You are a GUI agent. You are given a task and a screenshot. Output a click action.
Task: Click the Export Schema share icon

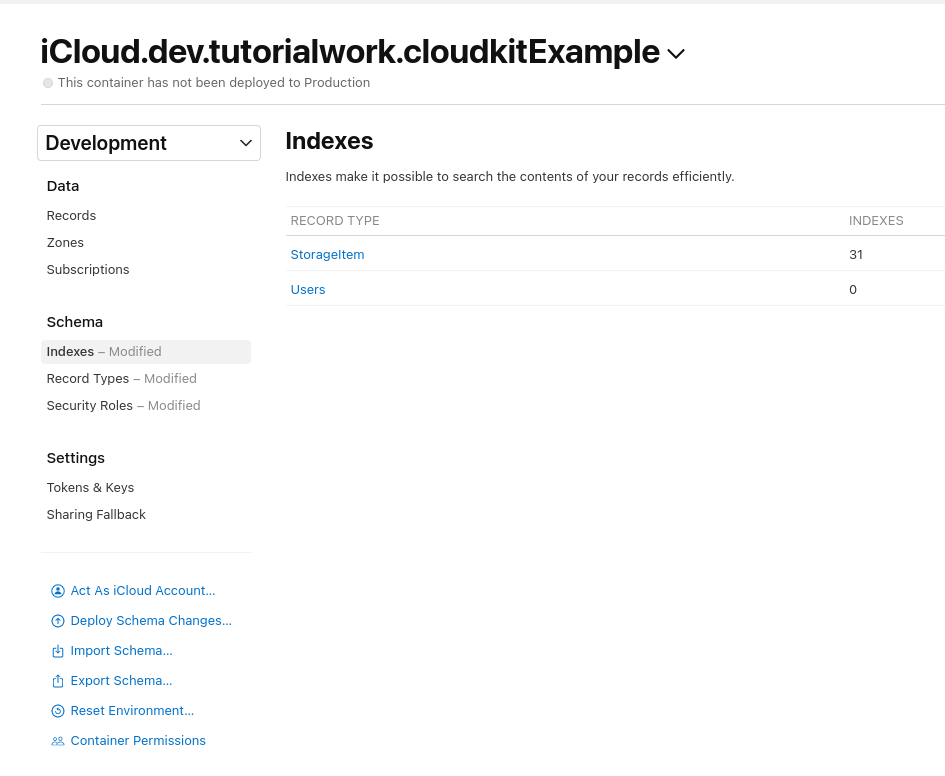tap(58, 680)
